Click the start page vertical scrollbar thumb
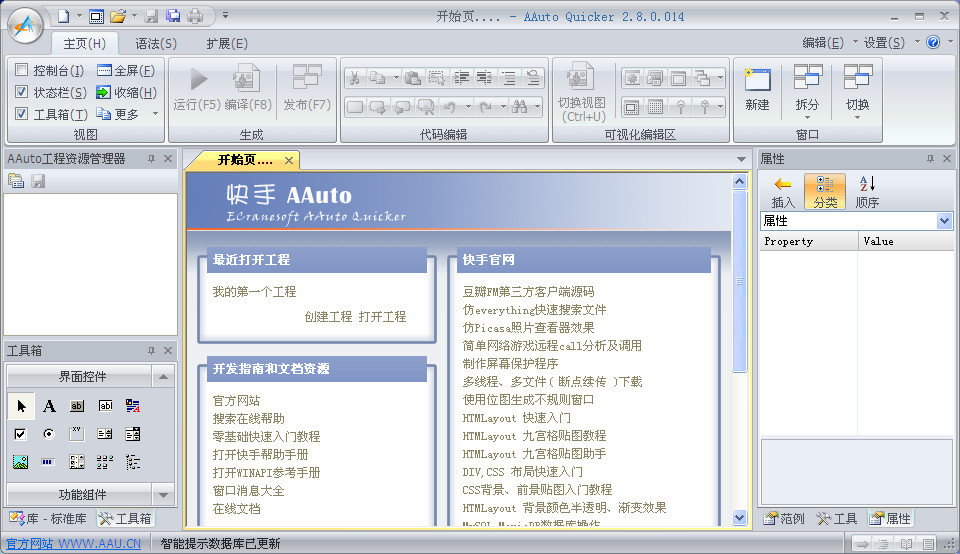Viewport: 960px width, 554px height. 740,281
